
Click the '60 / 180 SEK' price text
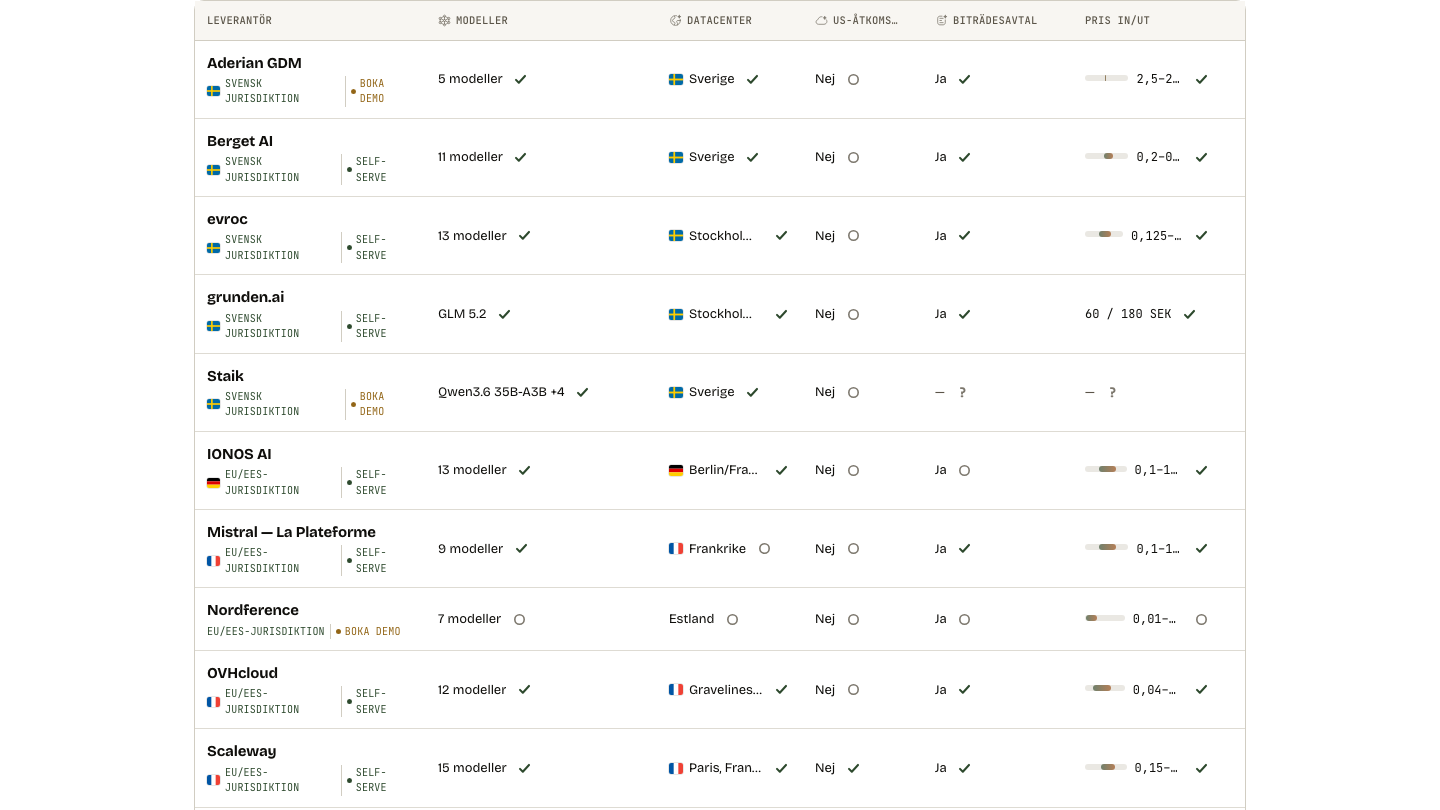[1128, 314]
